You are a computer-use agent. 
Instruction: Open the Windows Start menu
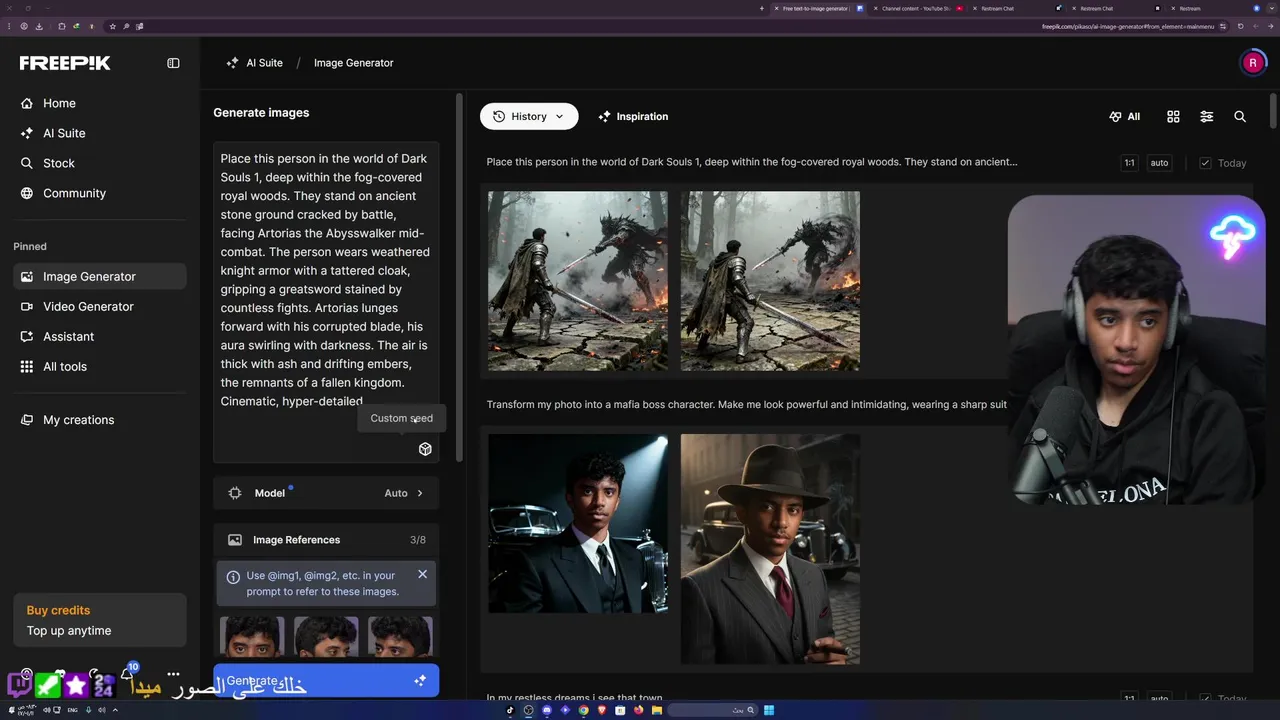768,710
